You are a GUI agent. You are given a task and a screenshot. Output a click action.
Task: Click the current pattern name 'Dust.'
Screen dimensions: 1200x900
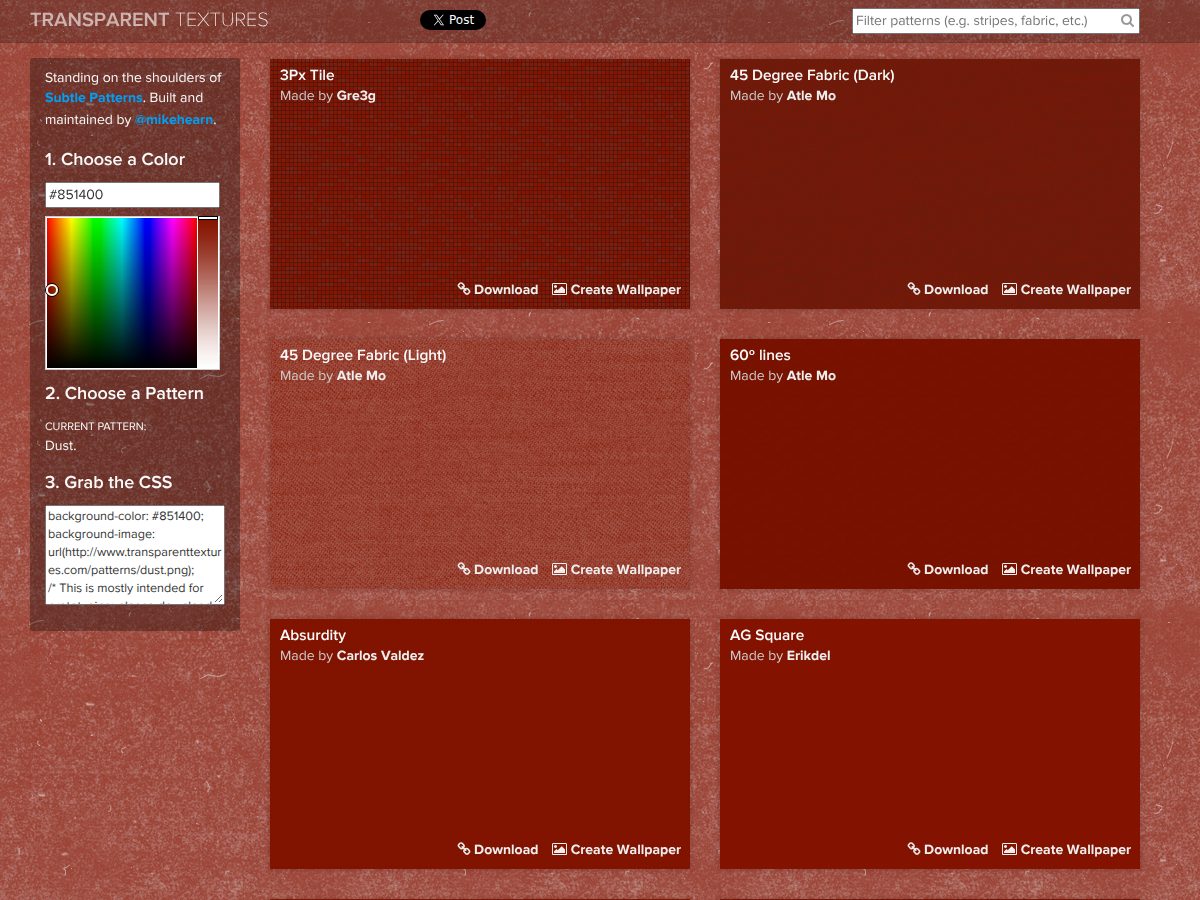[61, 446]
